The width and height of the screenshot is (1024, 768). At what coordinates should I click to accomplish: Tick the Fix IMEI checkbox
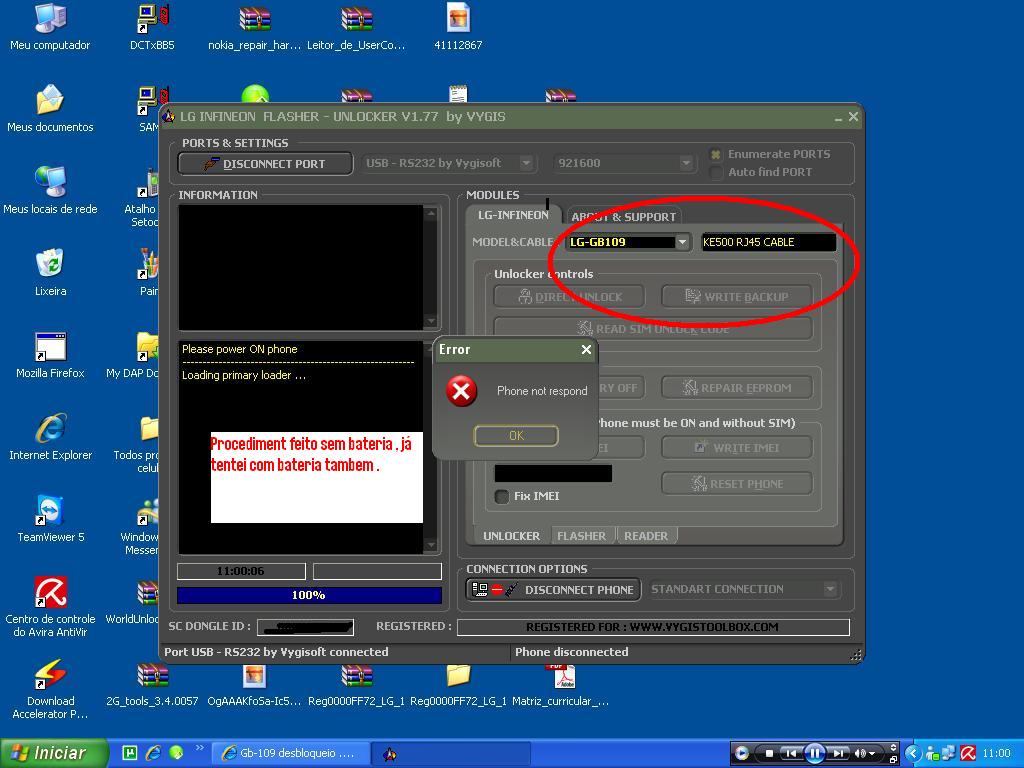pos(502,496)
